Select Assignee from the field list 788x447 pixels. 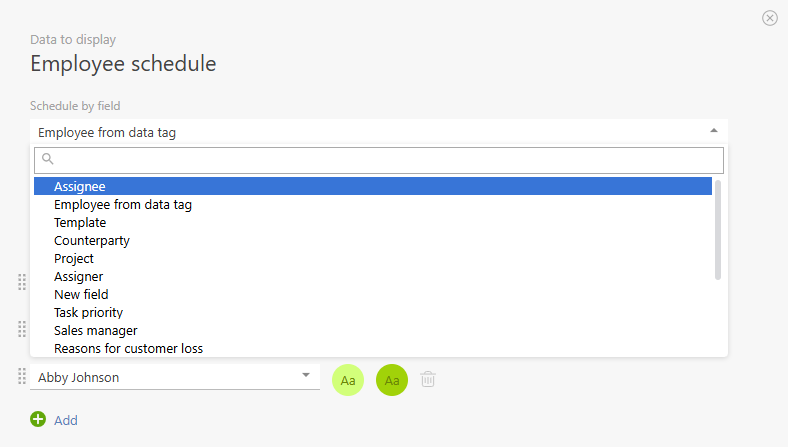pyautogui.click(x=80, y=186)
